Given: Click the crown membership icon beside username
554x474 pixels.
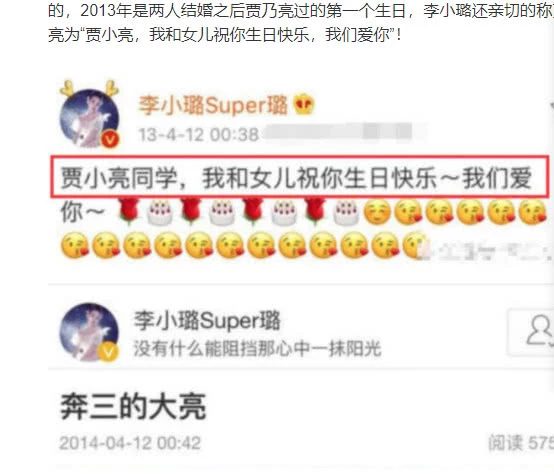Looking at the screenshot, I should click(x=304, y=104).
